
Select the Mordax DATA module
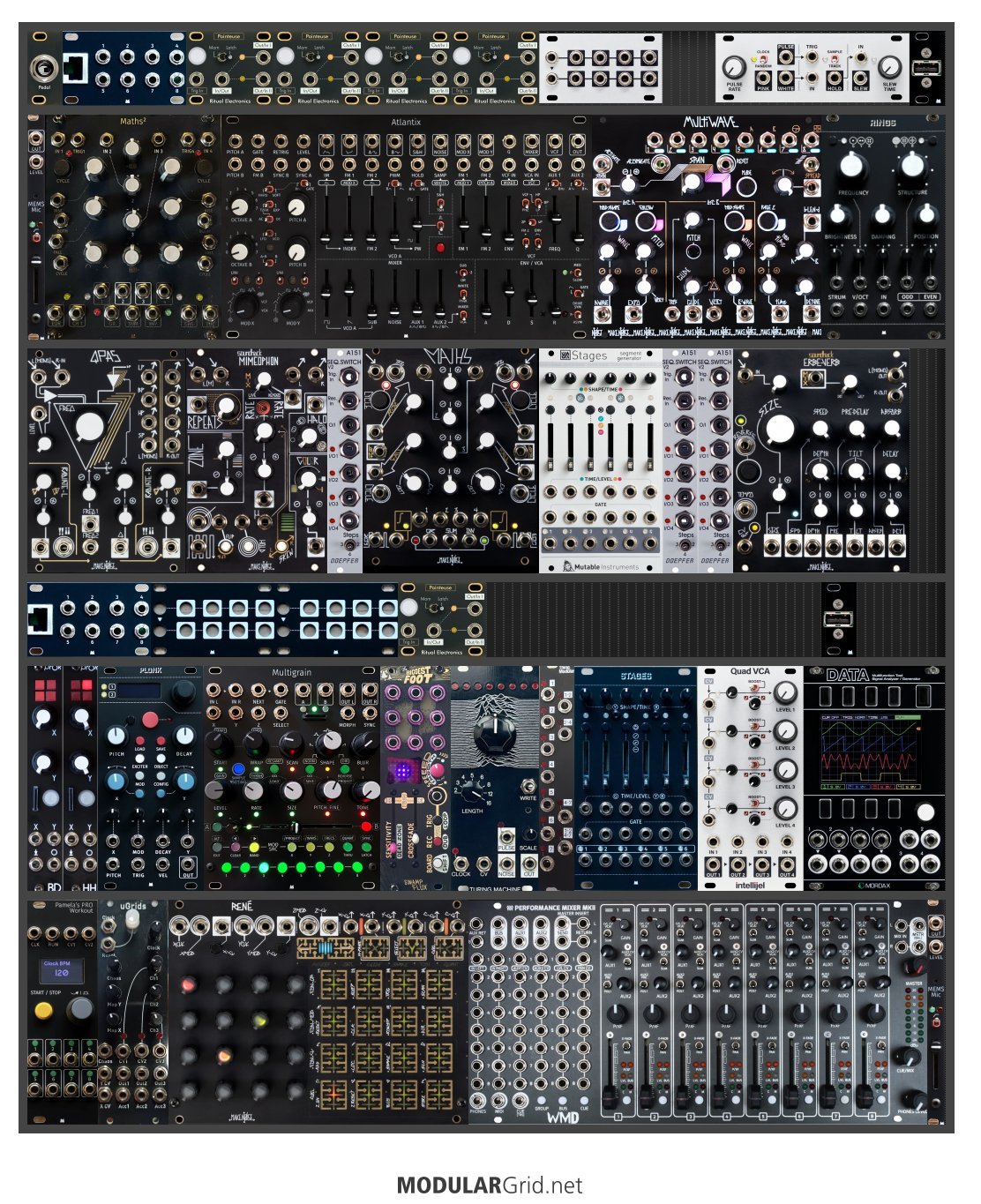[x=873, y=778]
